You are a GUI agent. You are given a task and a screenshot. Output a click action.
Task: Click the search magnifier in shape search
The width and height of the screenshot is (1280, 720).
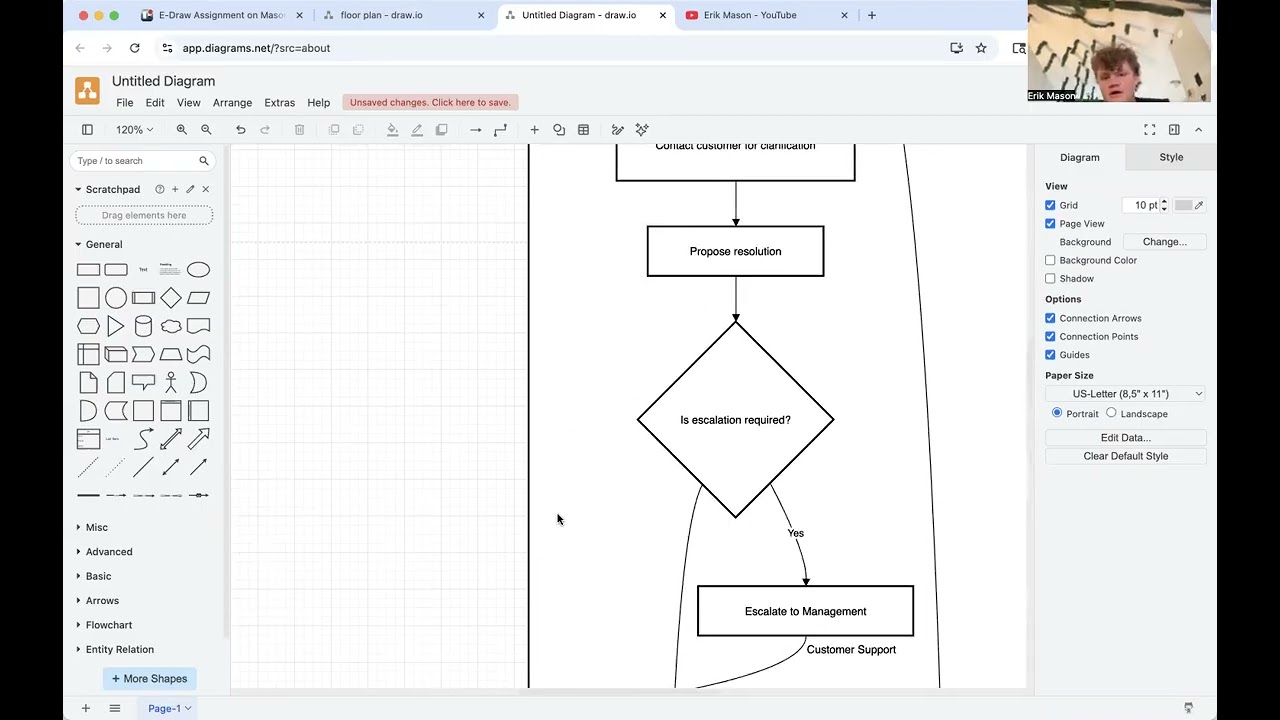tap(204, 161)
